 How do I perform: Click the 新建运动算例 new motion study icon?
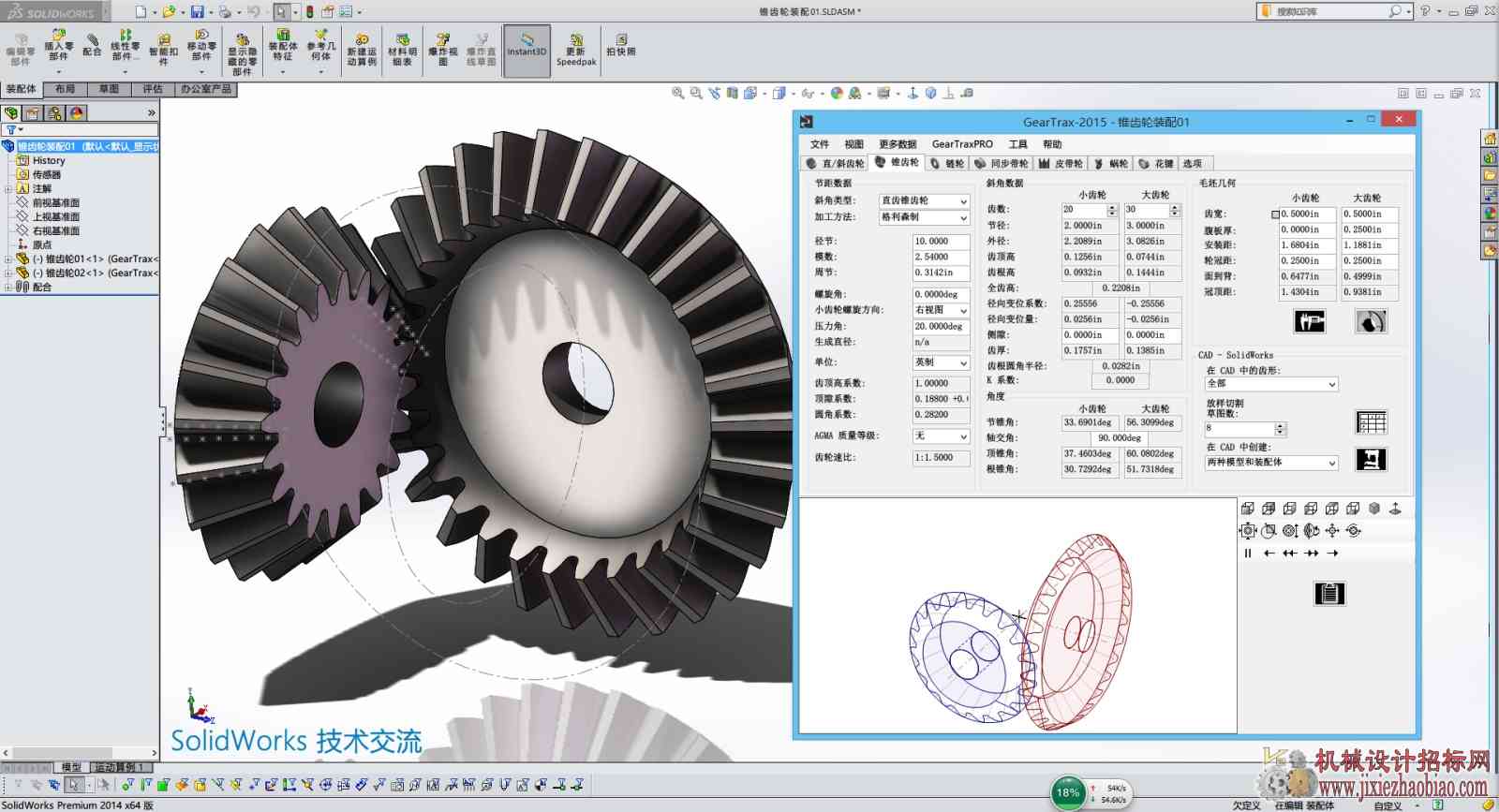[x=362, y=50]
